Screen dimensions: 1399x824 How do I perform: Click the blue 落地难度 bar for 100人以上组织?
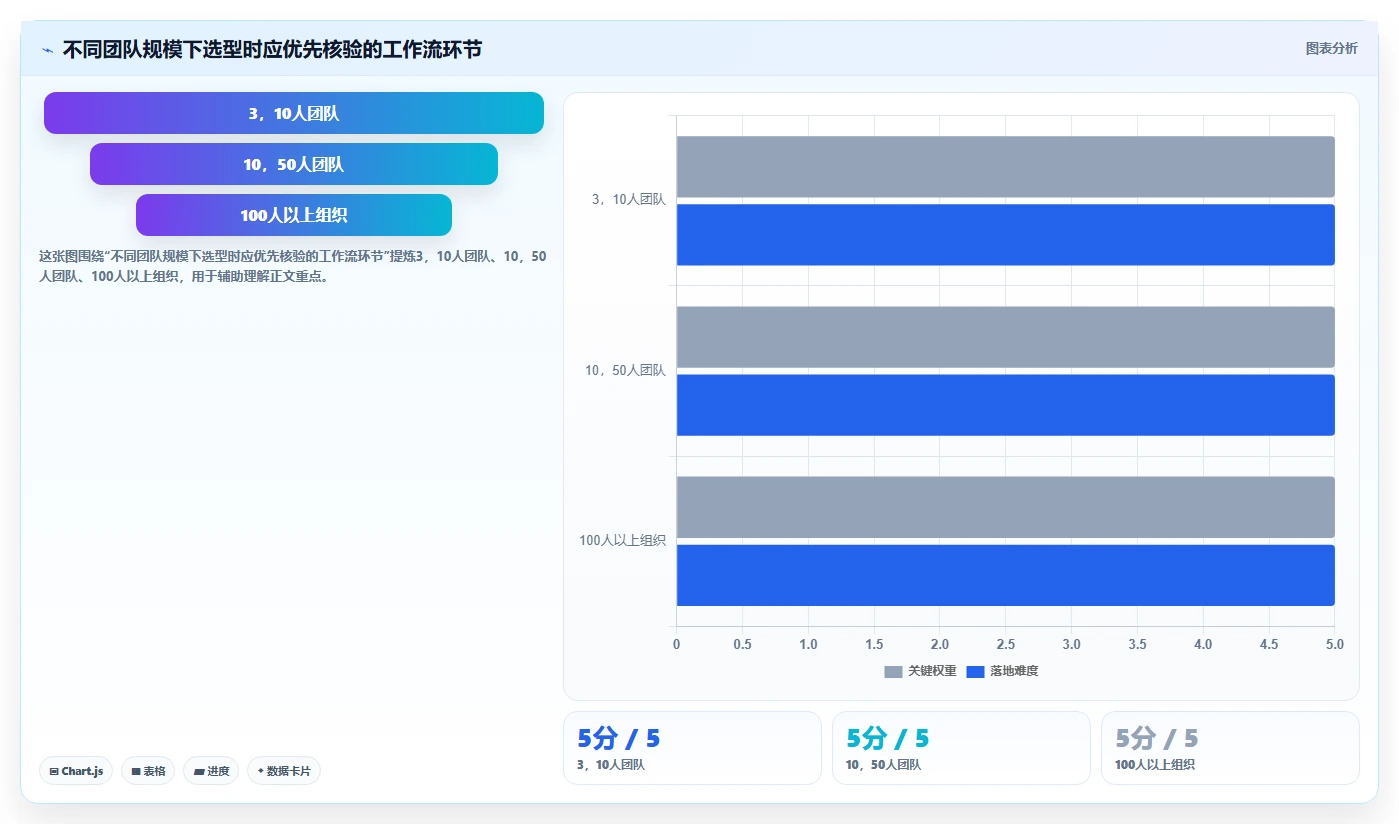click(1006, 575)
